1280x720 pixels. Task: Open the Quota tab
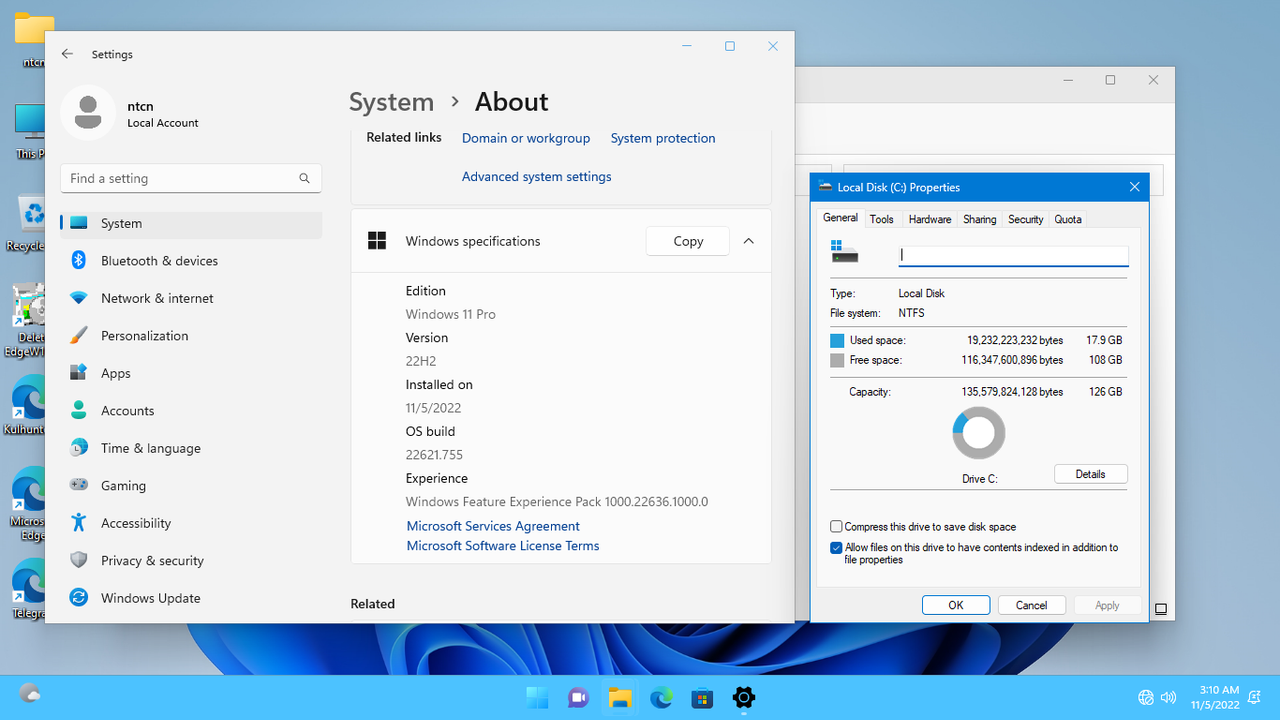point(1068,219)
